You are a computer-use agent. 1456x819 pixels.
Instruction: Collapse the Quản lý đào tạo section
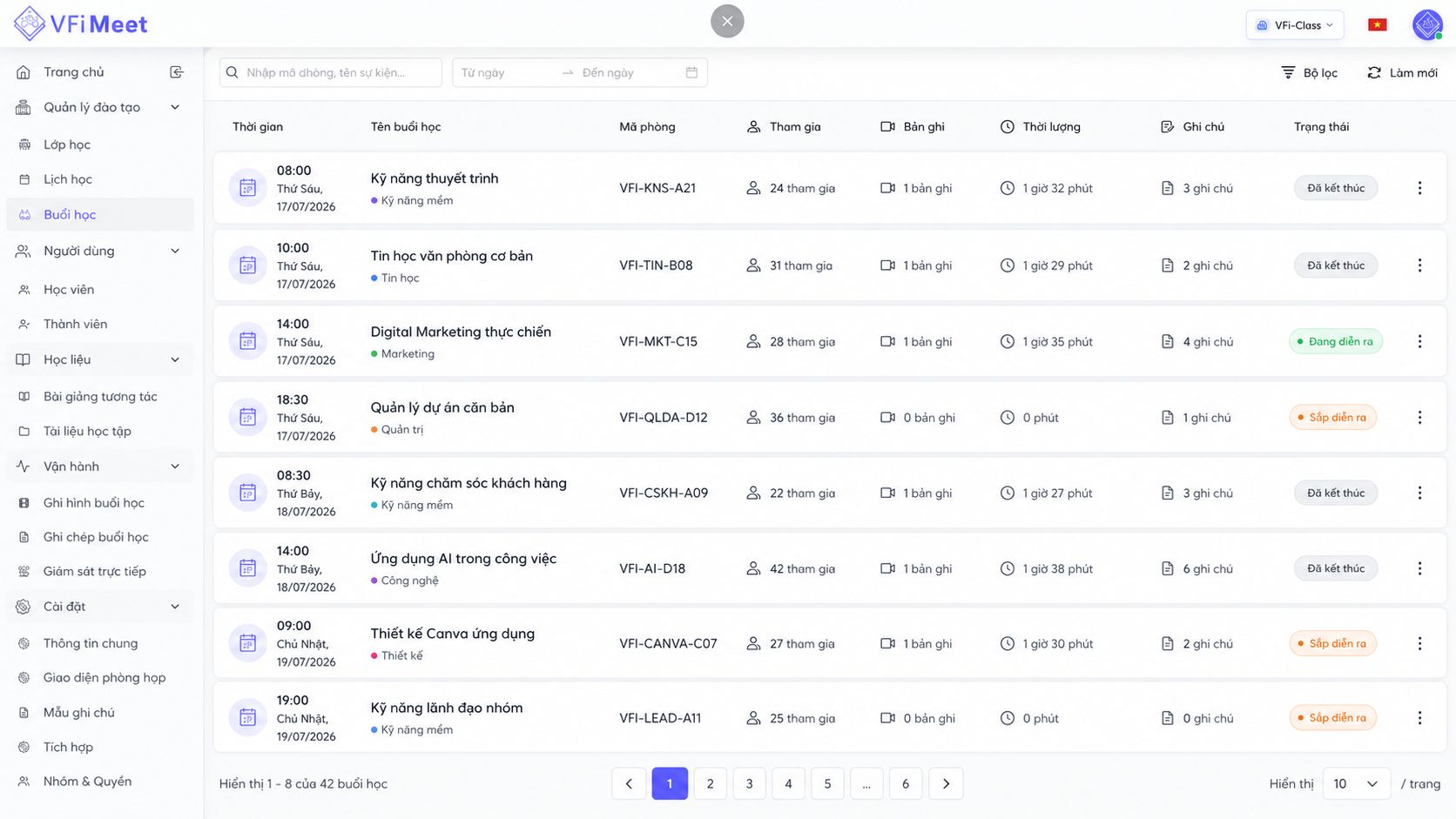point(175,107)
